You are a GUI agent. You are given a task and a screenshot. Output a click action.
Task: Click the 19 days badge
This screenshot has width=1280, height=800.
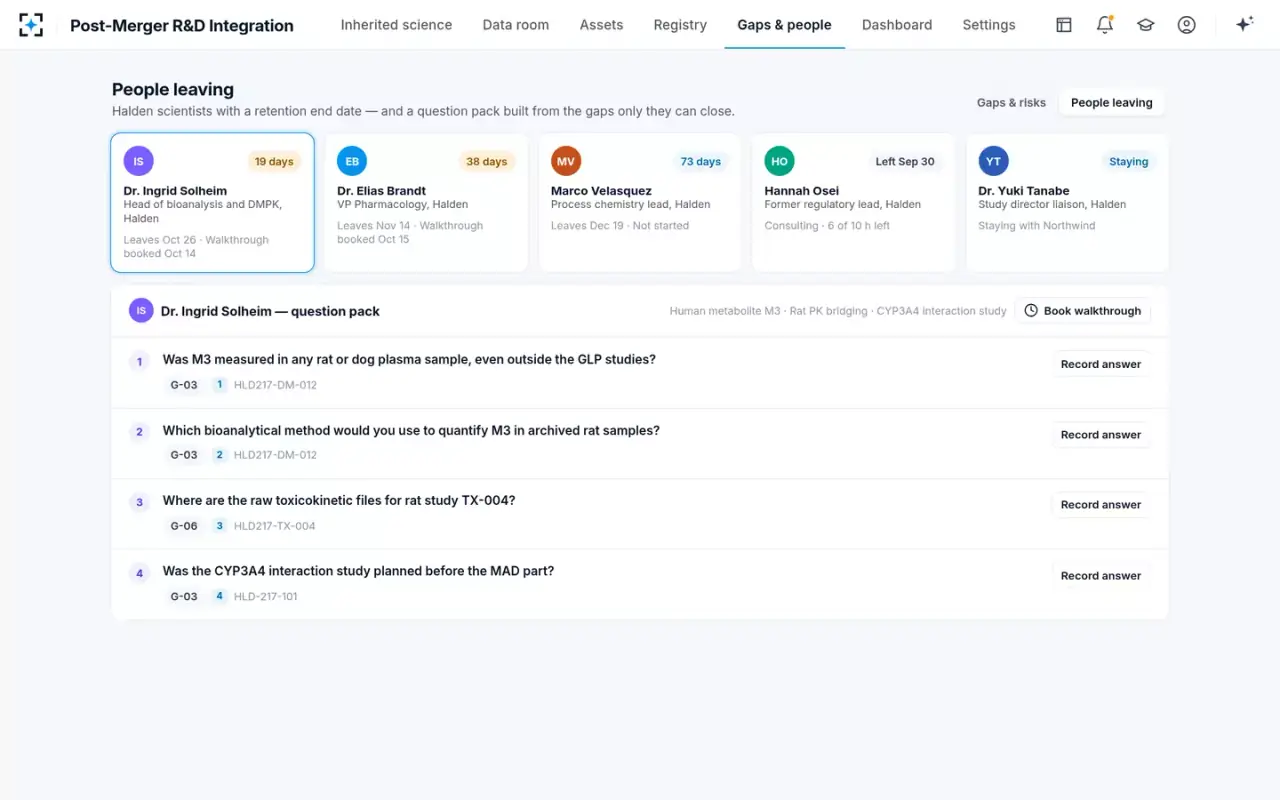(274, 162)
